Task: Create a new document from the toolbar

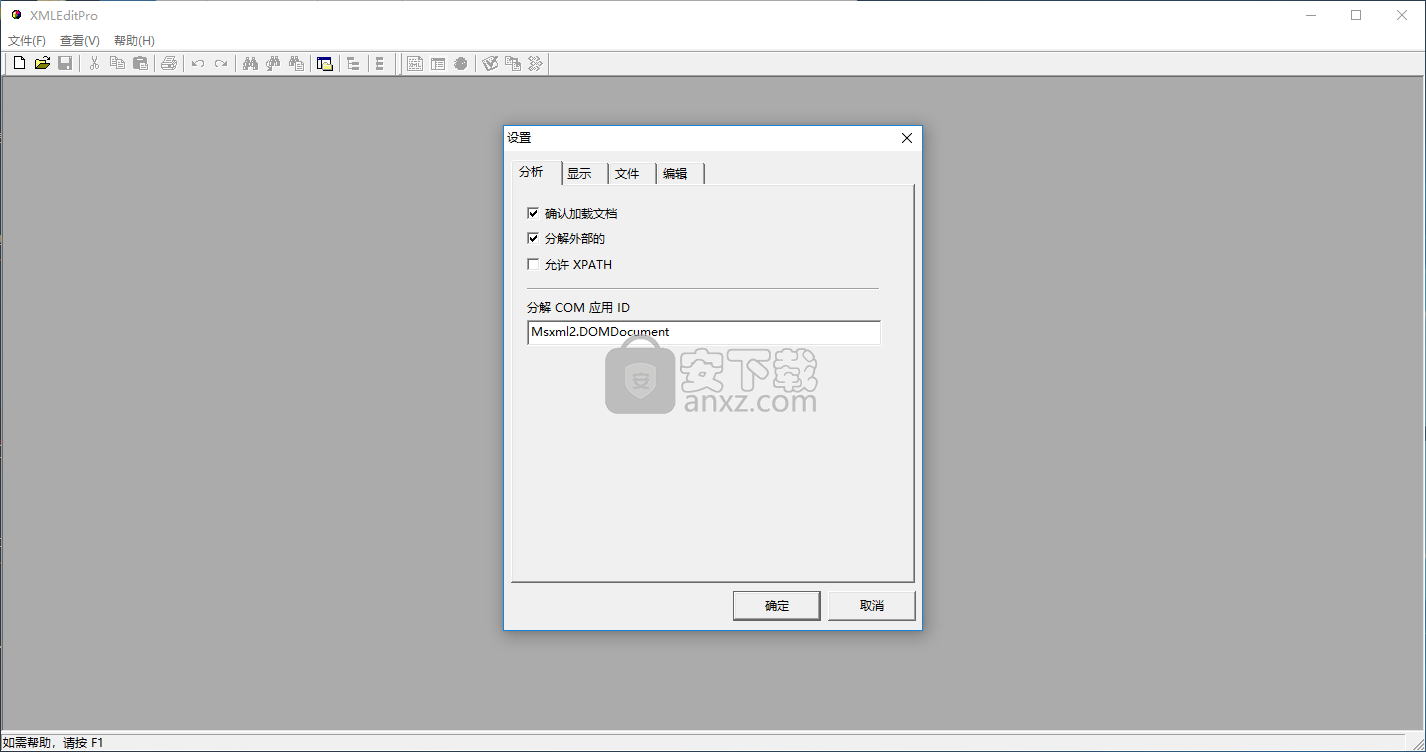Action: [19, 64]
